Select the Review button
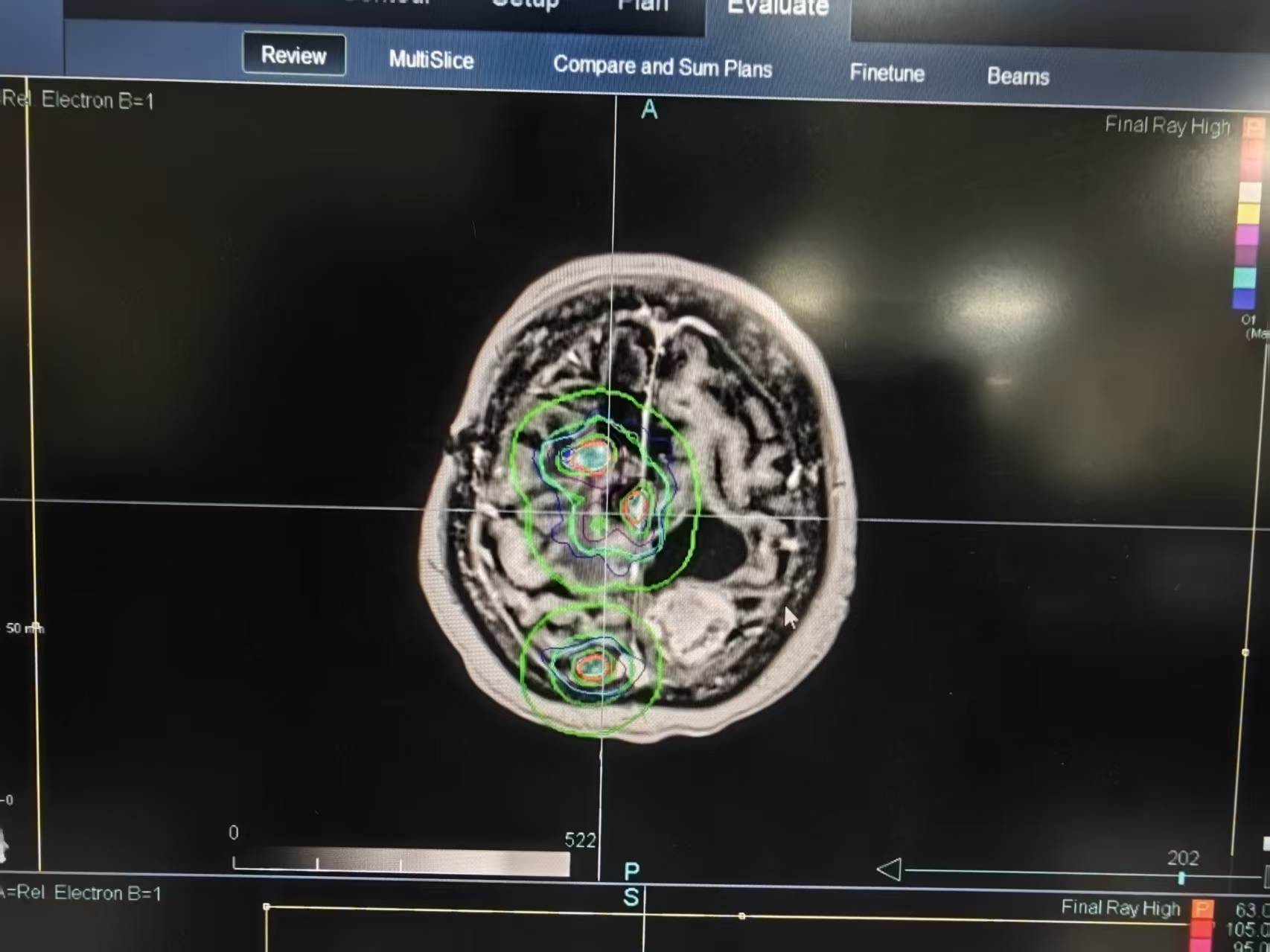 tap(294, 55)
